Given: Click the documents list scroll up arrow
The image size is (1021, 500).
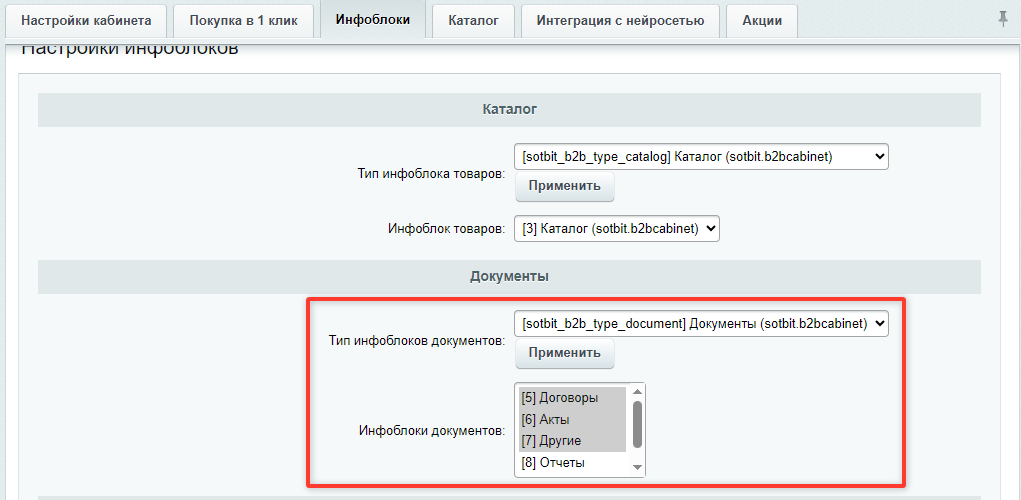Looking at the screenshot, I should click(637, 391).
